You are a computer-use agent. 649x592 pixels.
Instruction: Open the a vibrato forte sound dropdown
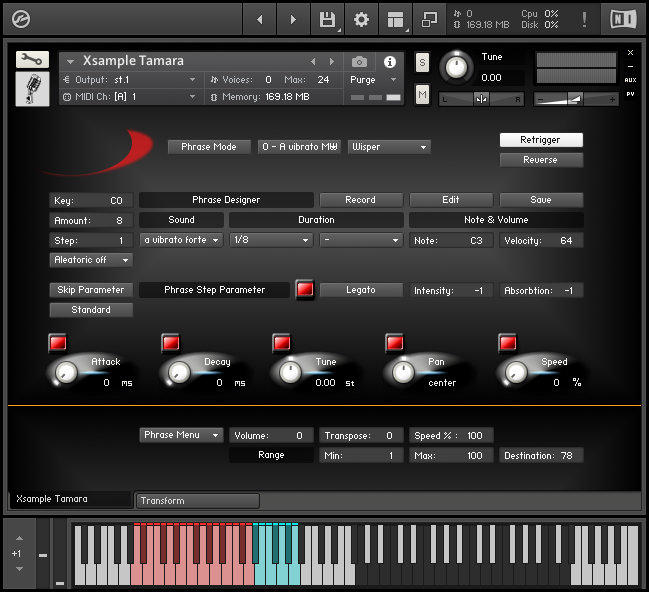click(x=181, y=240)
